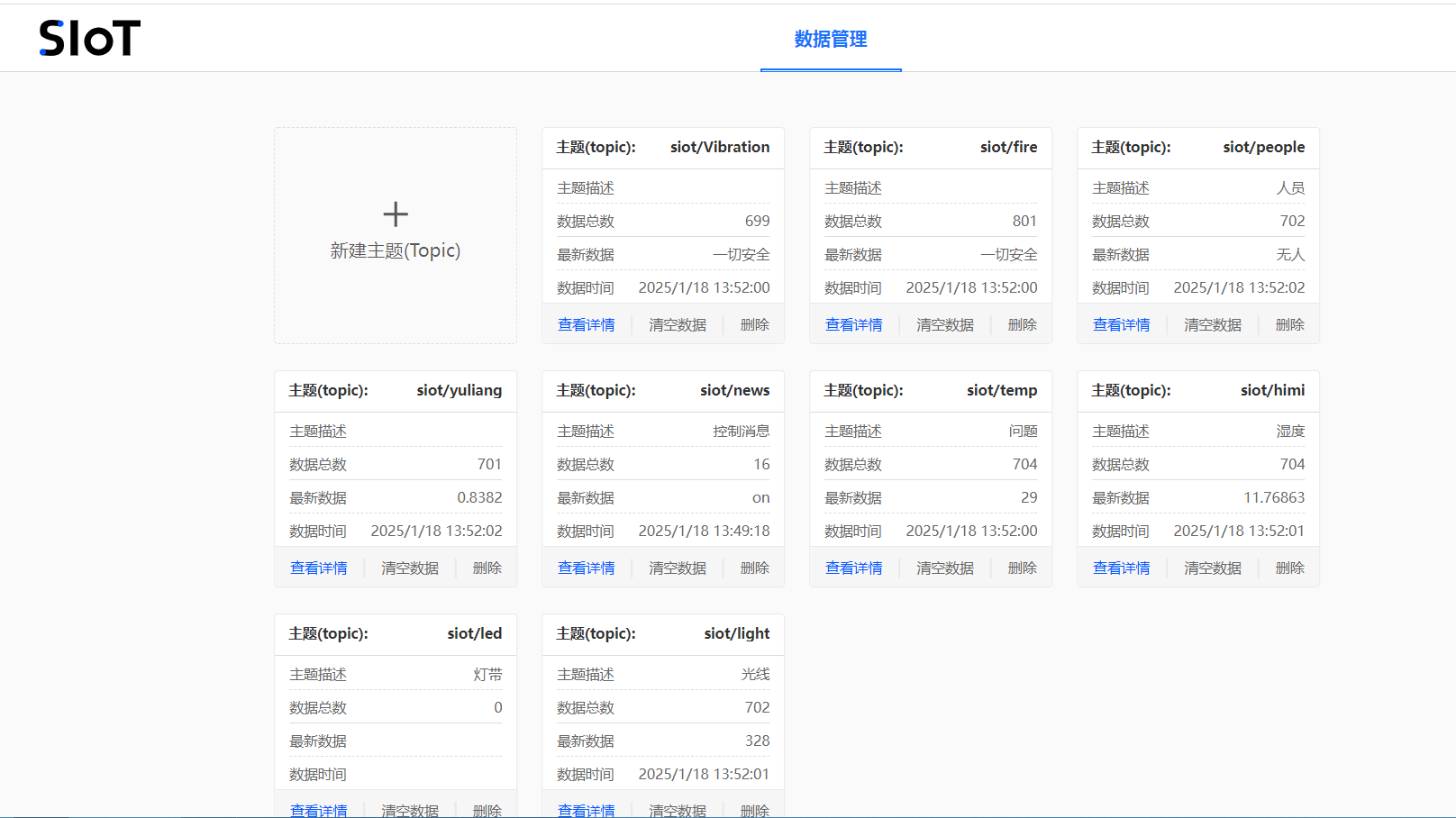View details of siot/Vibration topic
This screenshot has height=818, width=1456.
tap(587, 324)
